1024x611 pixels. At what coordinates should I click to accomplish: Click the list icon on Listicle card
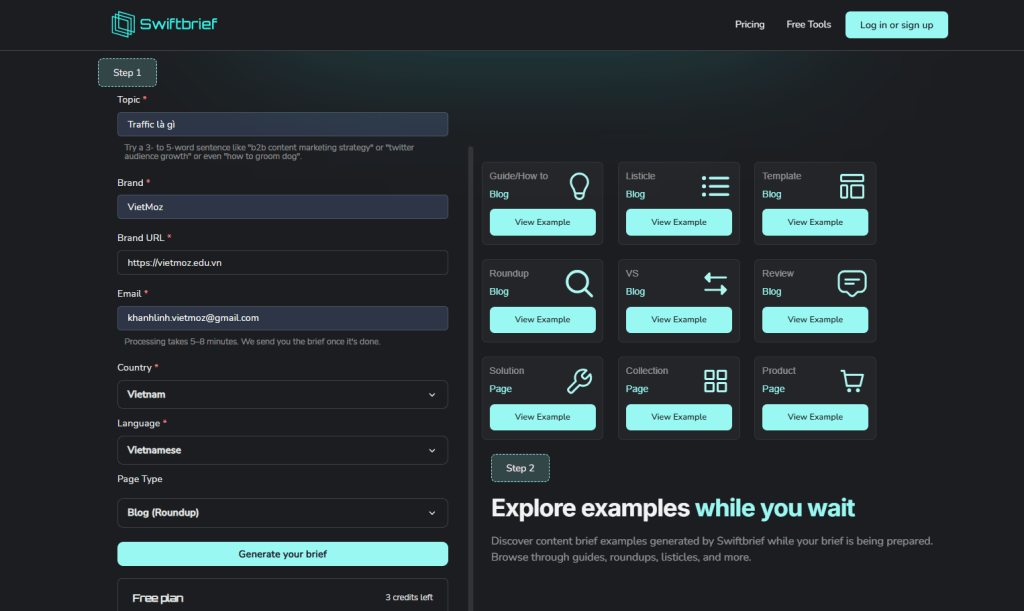click(x=715, y=185)
